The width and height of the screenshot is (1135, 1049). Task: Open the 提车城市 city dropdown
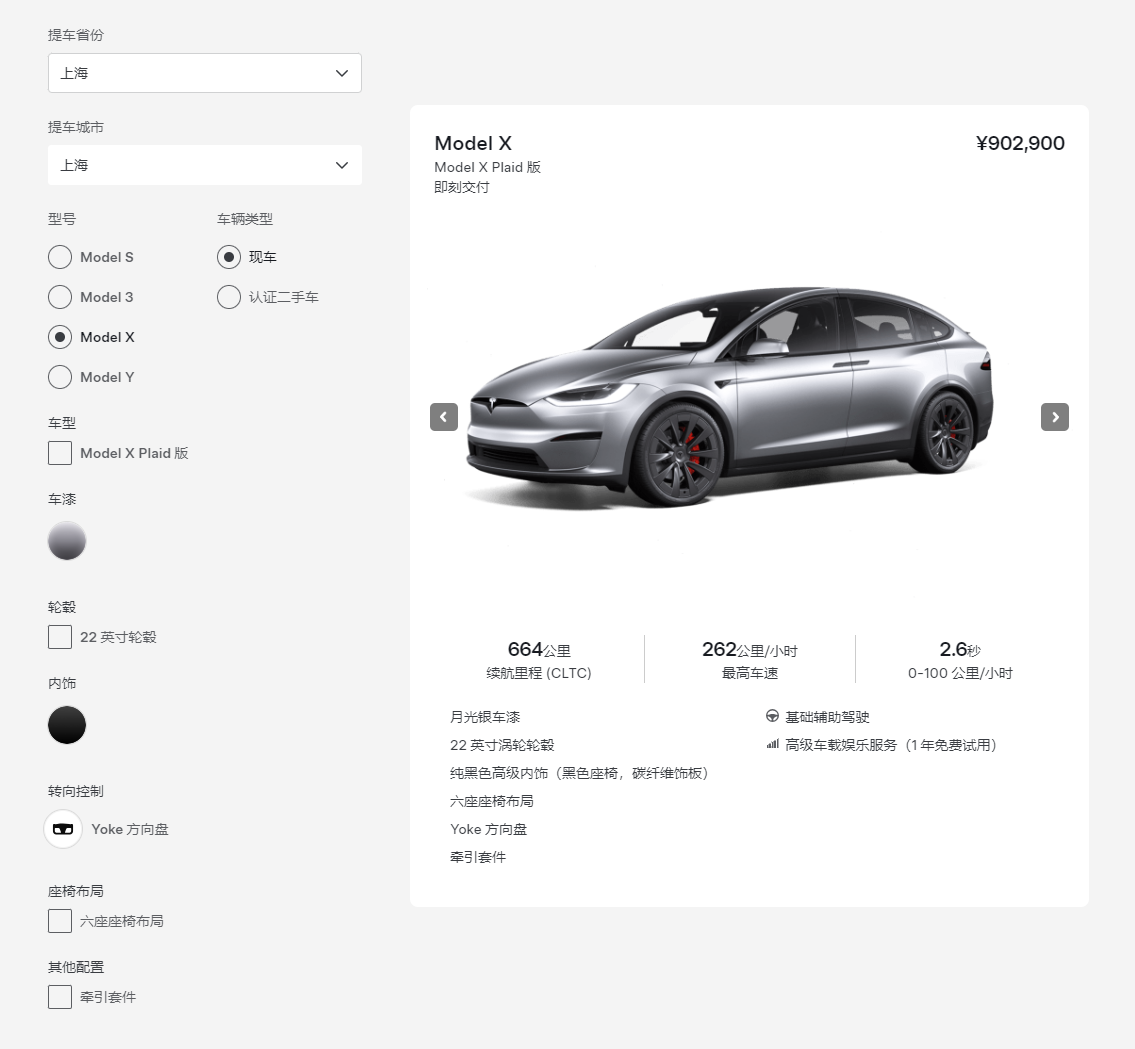coord(204,165)
